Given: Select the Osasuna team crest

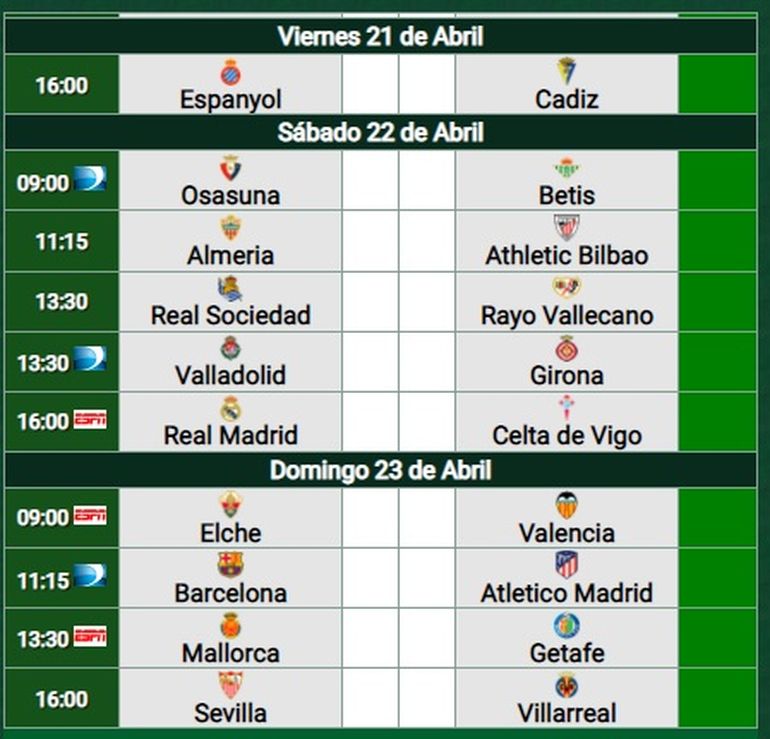Looking at the screenshot, I should click(x=231, y=168).
